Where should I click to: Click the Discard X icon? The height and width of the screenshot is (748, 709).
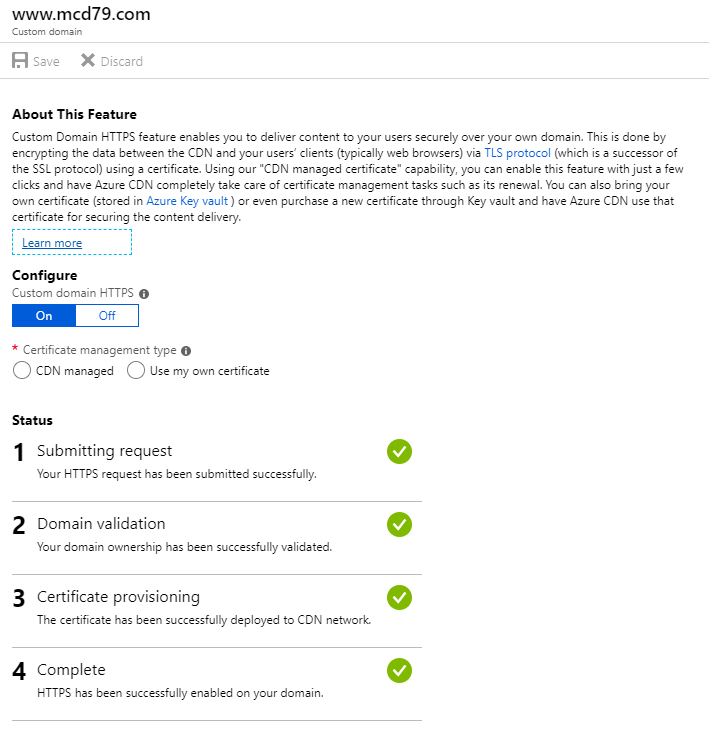point(88,61)
